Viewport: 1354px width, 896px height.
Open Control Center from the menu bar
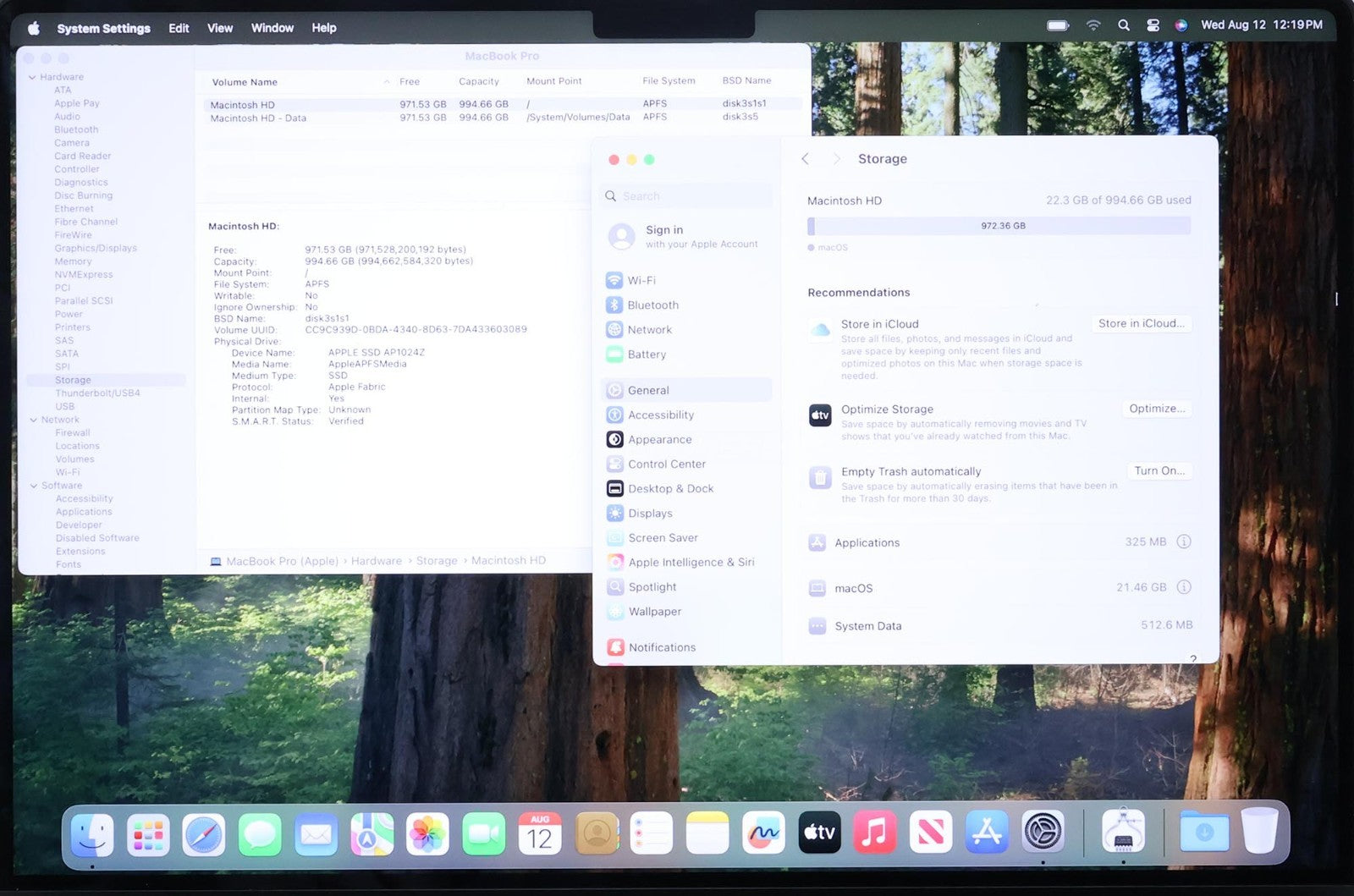1153,26
